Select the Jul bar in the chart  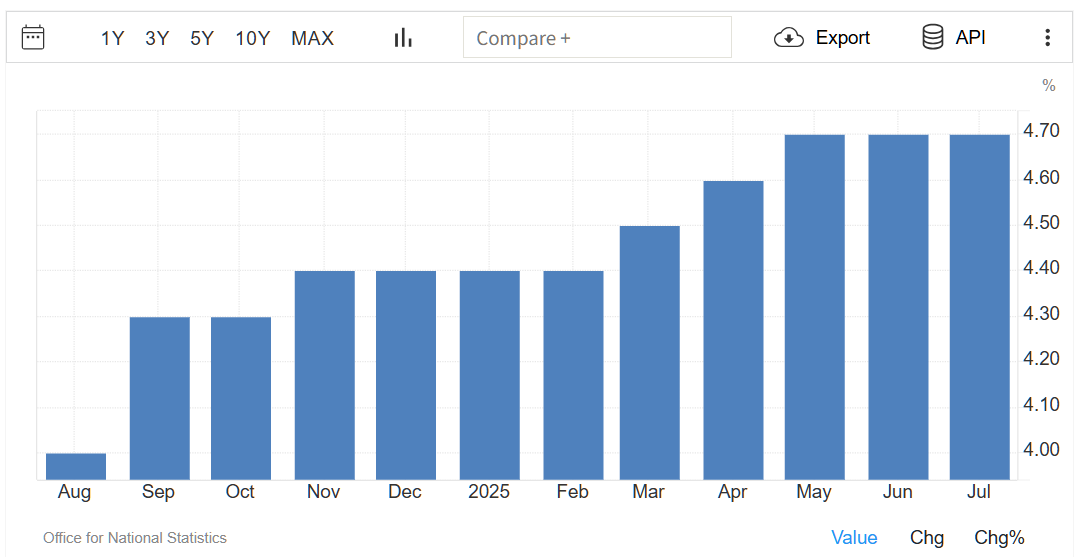point(979,307)
